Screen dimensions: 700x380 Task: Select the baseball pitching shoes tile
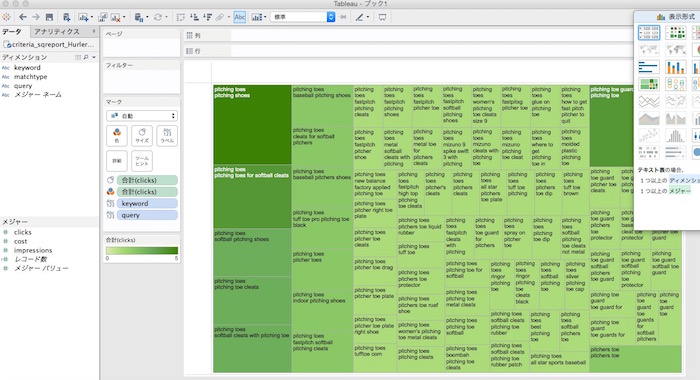pyautogui.click(x=322, y=105)
